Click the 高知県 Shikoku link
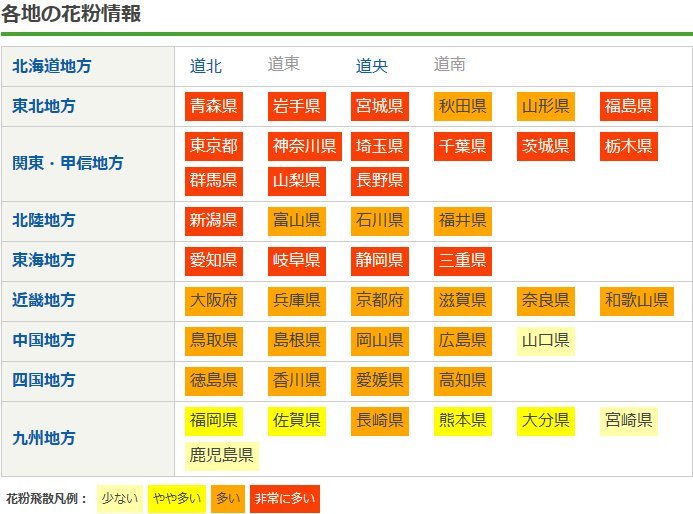This screenshot has height=514, width=693. (462, 380)
